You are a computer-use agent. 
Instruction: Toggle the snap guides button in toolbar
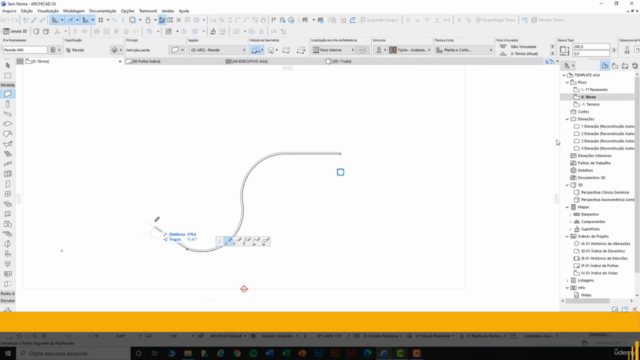(x=70, y=20)
